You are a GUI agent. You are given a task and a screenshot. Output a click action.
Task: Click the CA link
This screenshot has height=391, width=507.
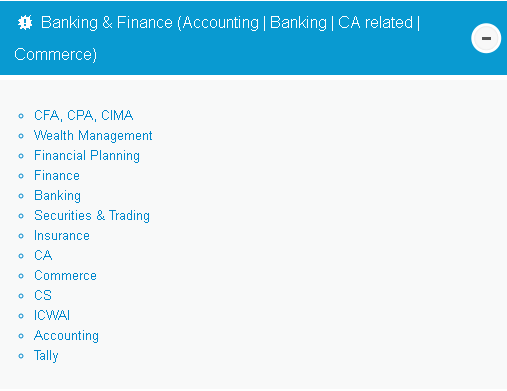[x=43, y=255]
